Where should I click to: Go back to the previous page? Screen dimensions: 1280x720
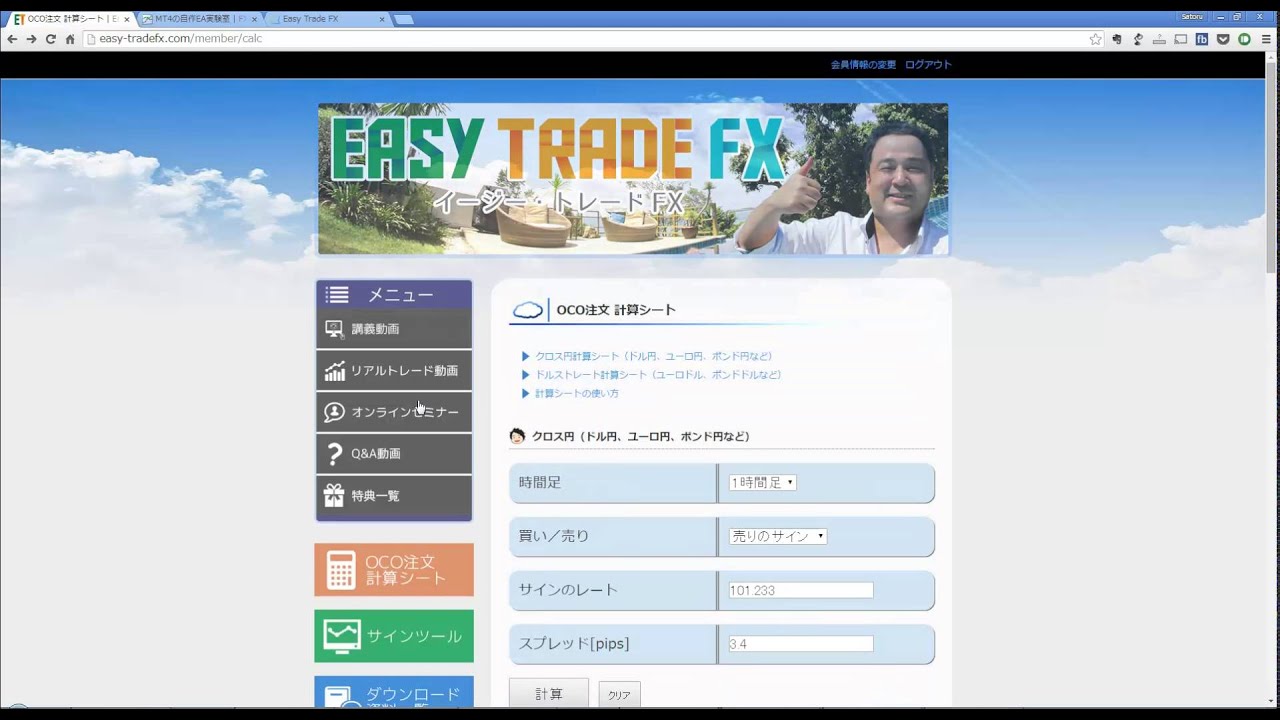[x=12, y=39]
